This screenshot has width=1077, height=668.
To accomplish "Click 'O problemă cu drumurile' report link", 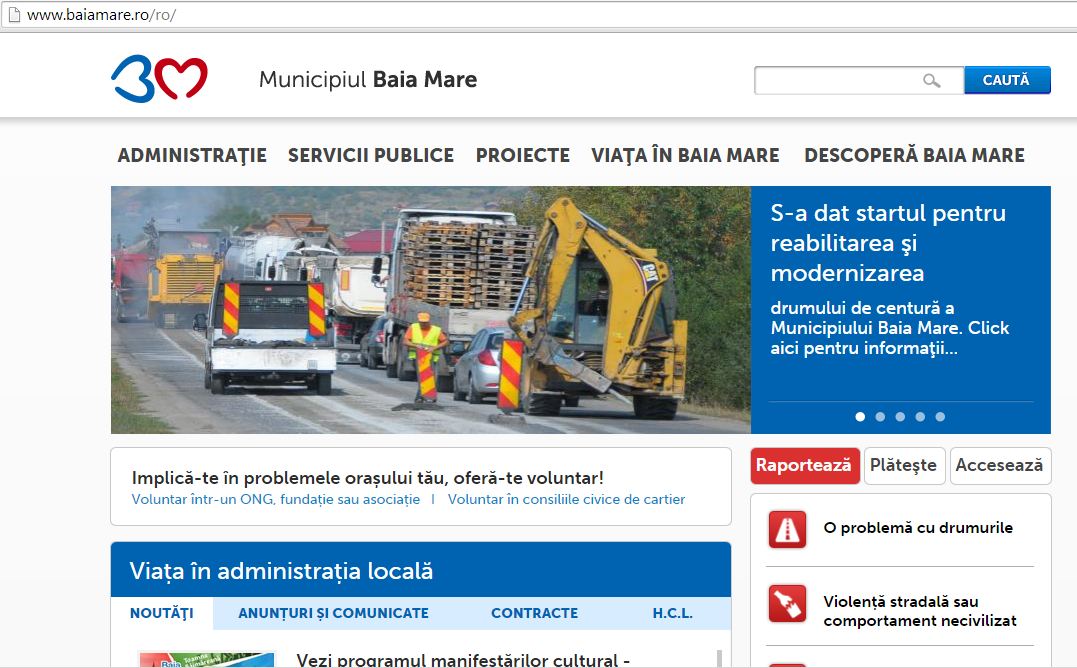I will click(x=918, y=528).
